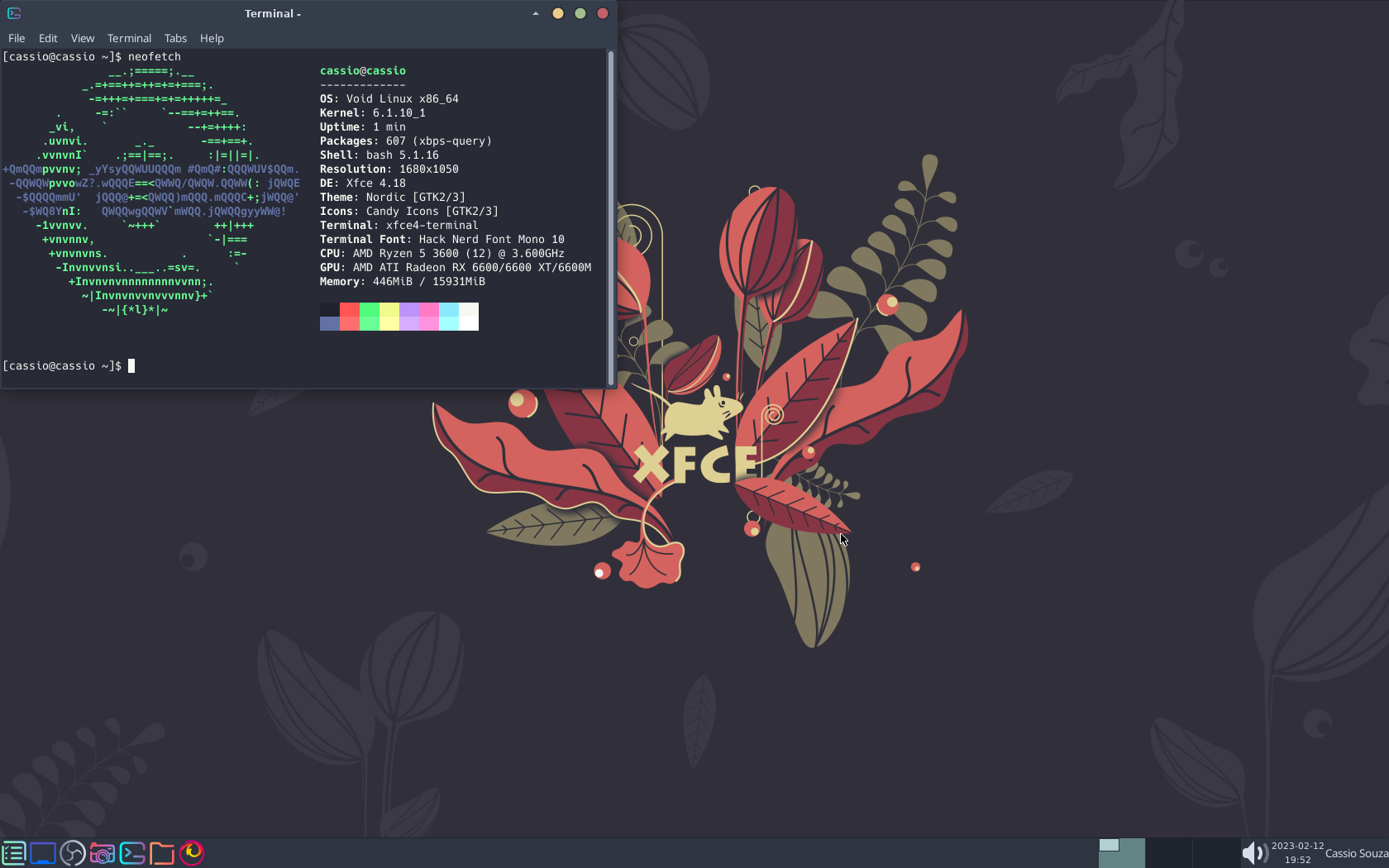Close the terminal with the red button
This screenshot has height=868, width=1389.
pos(603,13)
